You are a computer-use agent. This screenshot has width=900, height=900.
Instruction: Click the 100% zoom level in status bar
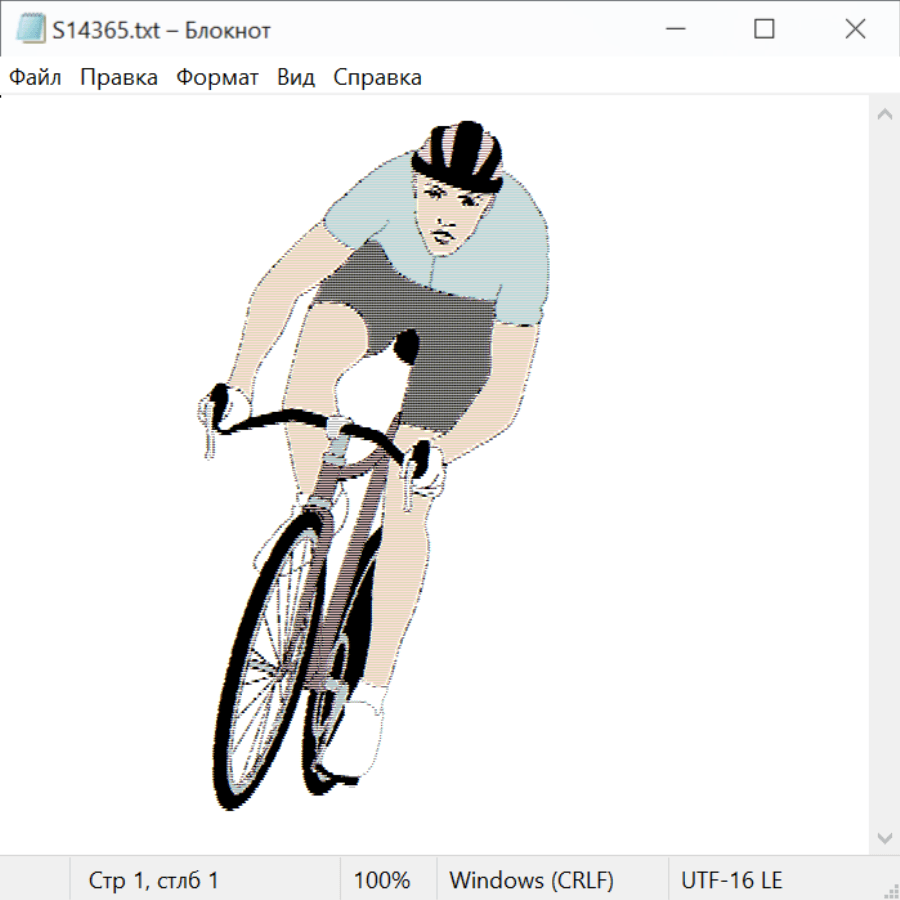[x=382, y=881]
